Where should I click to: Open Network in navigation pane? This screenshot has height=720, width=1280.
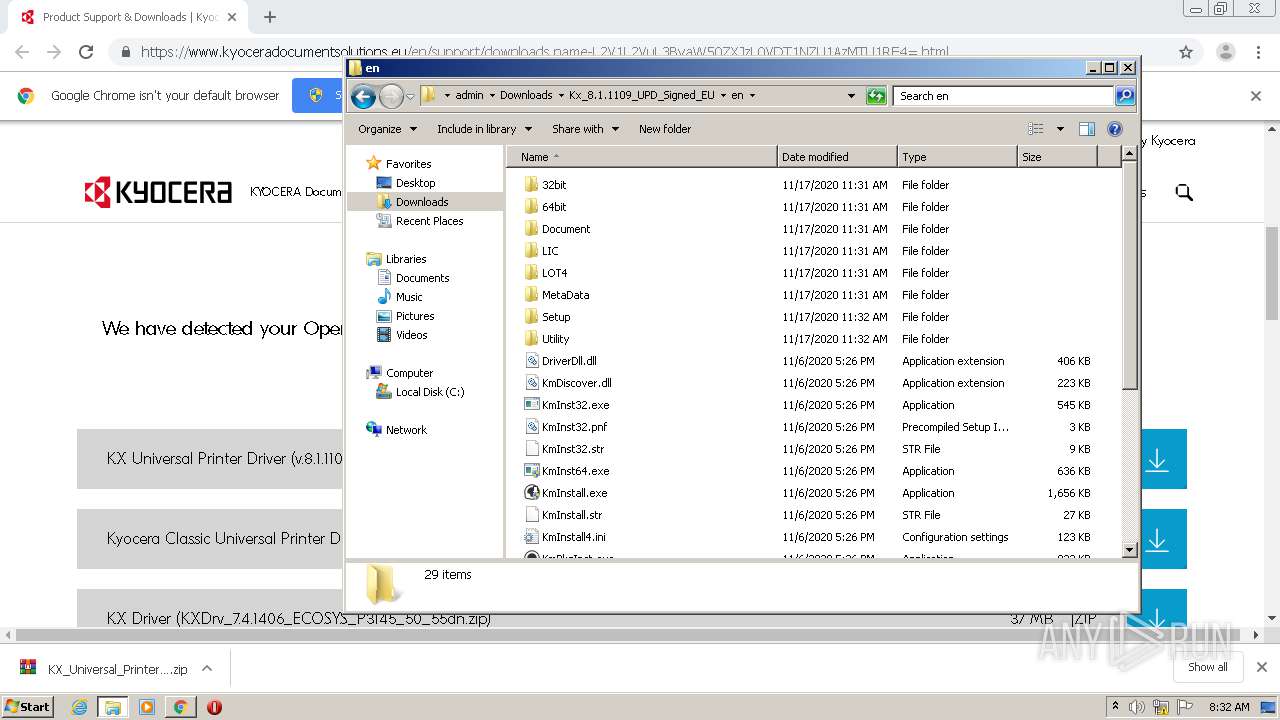pyautogui.click(x=406, y=430)
